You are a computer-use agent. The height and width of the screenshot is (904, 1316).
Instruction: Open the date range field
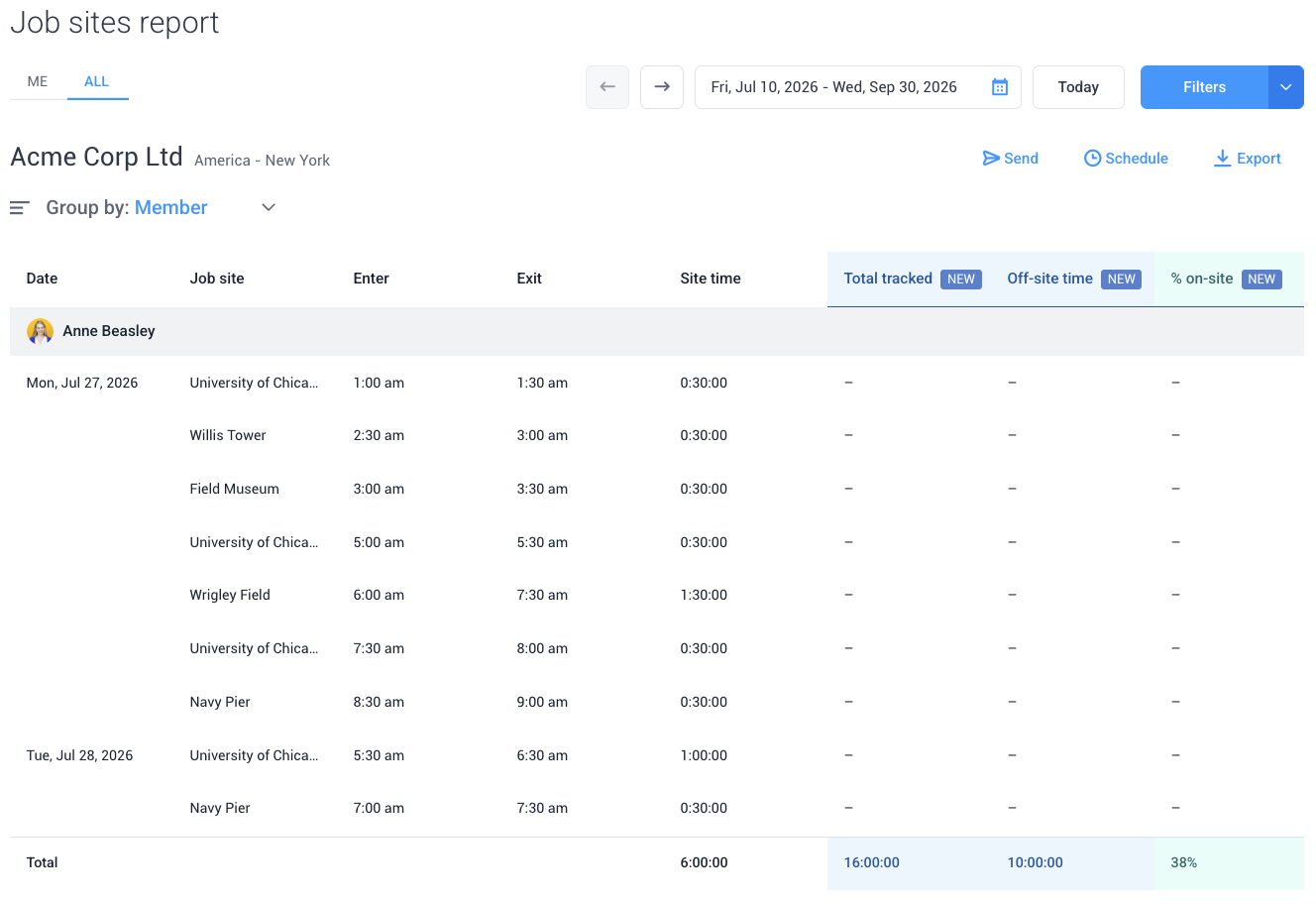tap(858, 87)
